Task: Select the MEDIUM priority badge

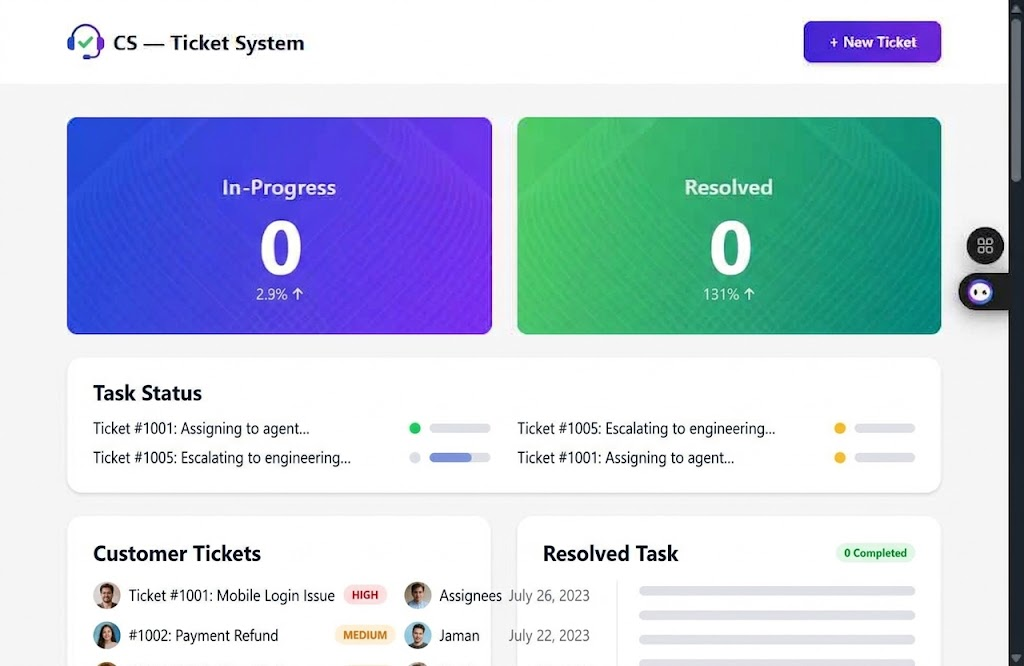Action: pos(365,635)
